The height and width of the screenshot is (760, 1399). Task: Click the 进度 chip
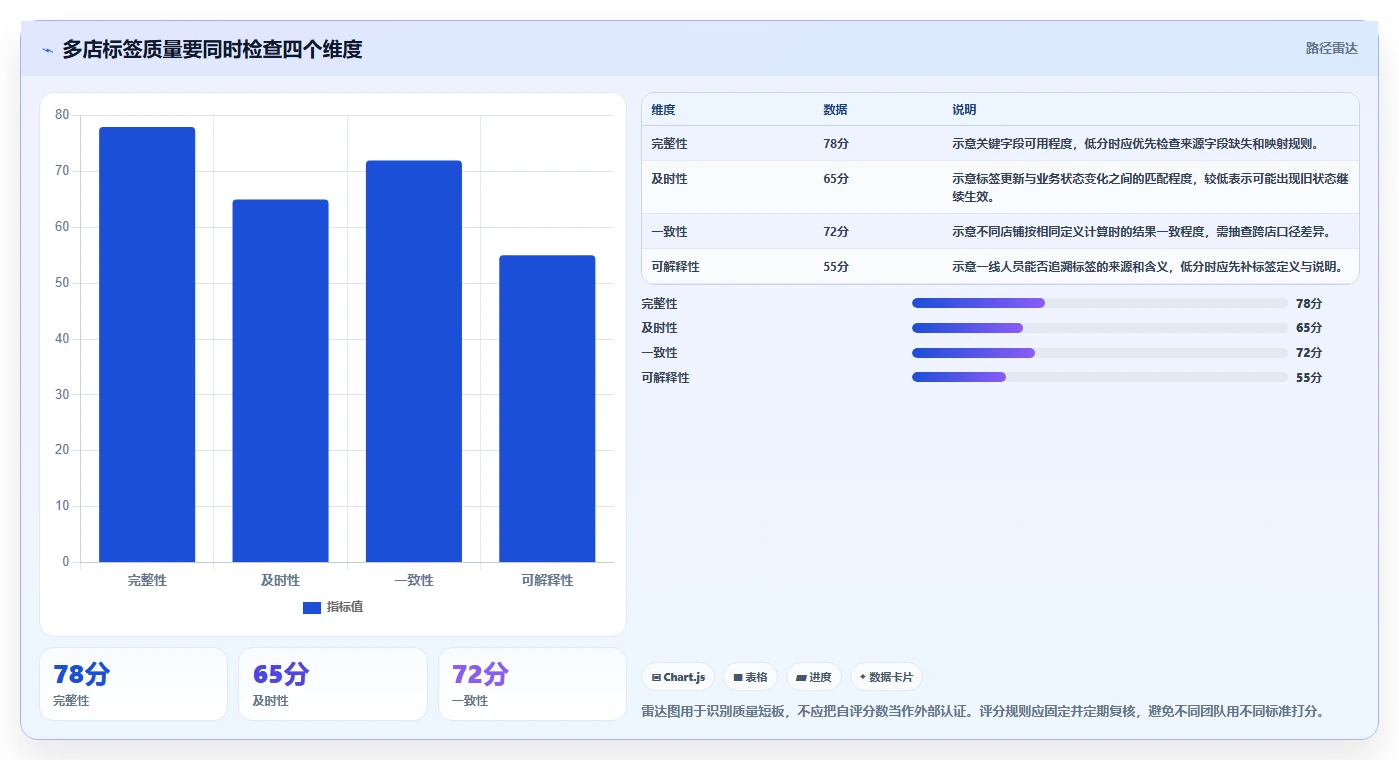click(x=814, y=677)
